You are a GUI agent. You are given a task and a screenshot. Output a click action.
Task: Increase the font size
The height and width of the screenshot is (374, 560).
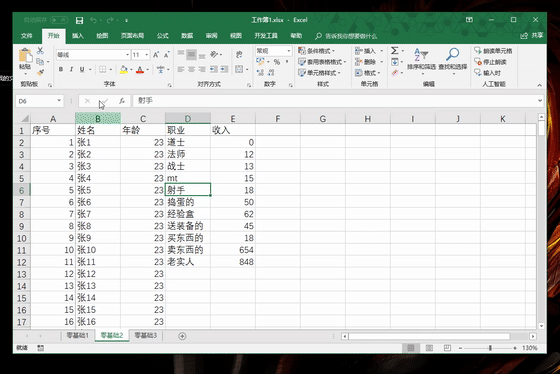click(156, 55)
